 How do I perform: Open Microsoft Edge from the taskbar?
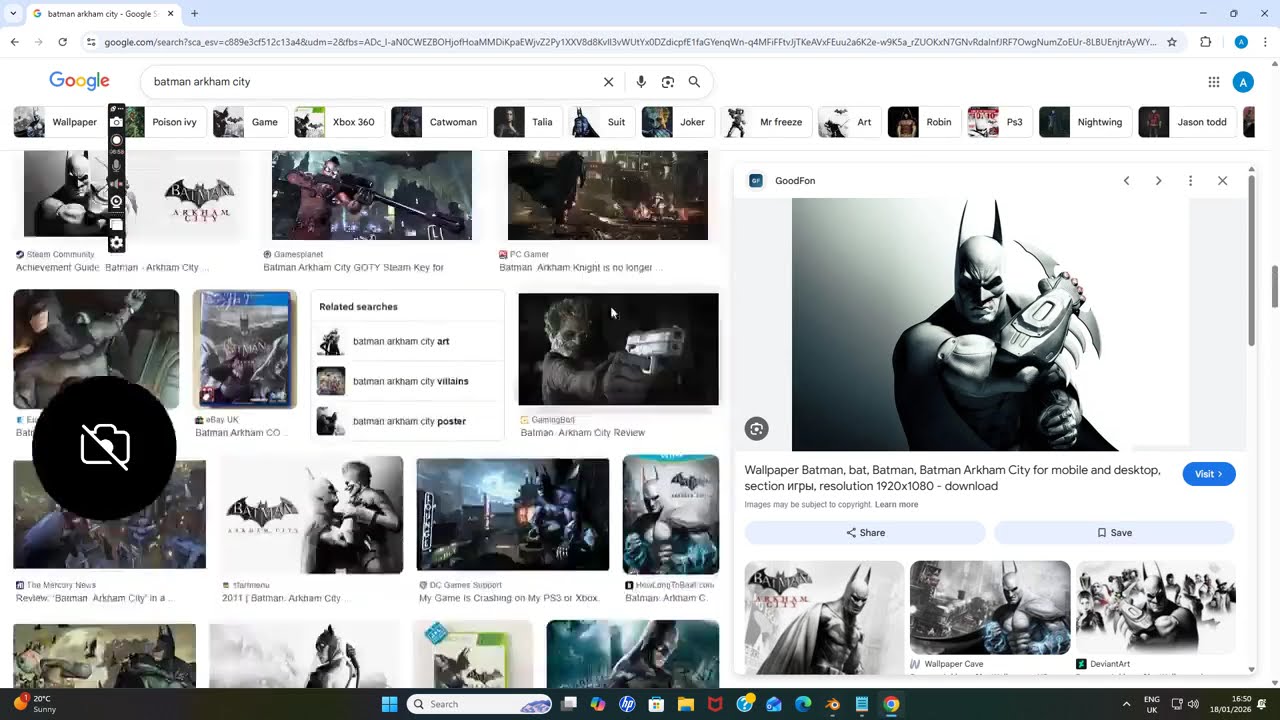pos(803,704)
